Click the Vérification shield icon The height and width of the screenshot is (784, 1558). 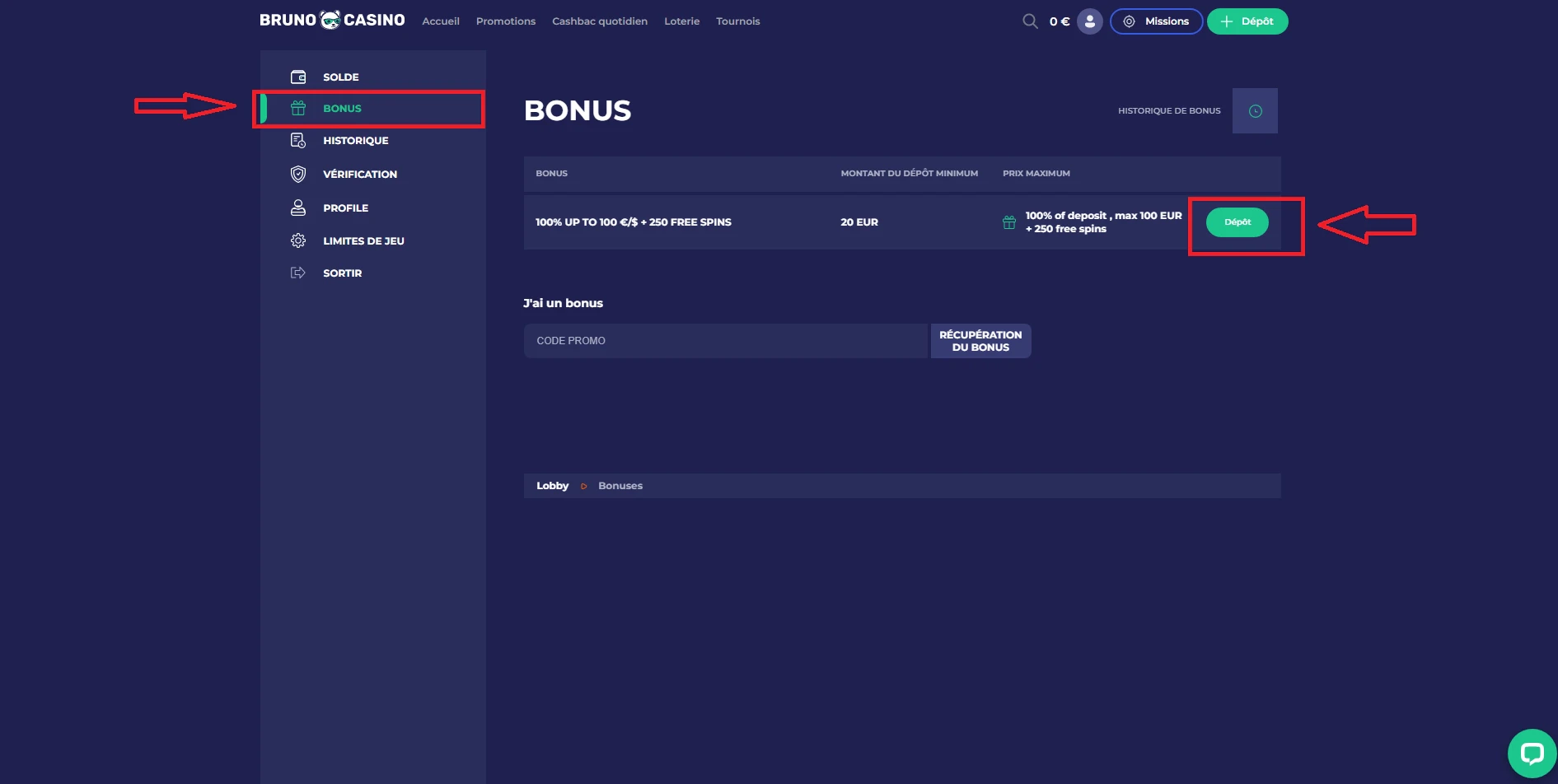pos(298,174)
